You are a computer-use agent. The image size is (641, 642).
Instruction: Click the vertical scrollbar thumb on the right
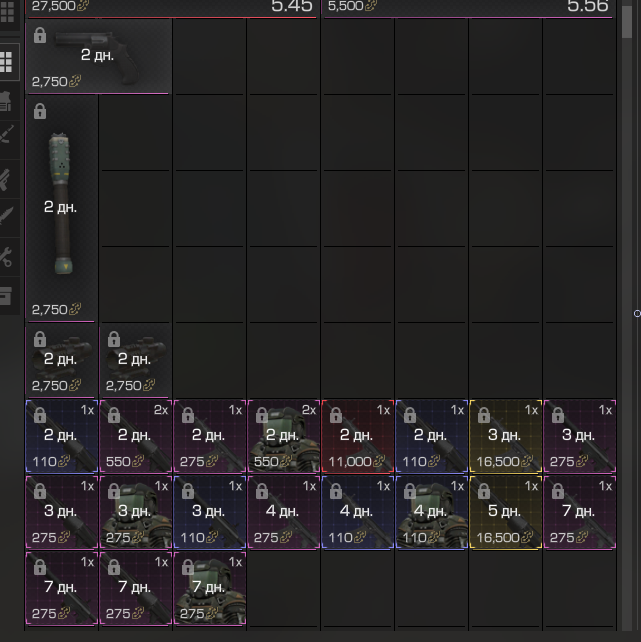[x=627, y=23]
